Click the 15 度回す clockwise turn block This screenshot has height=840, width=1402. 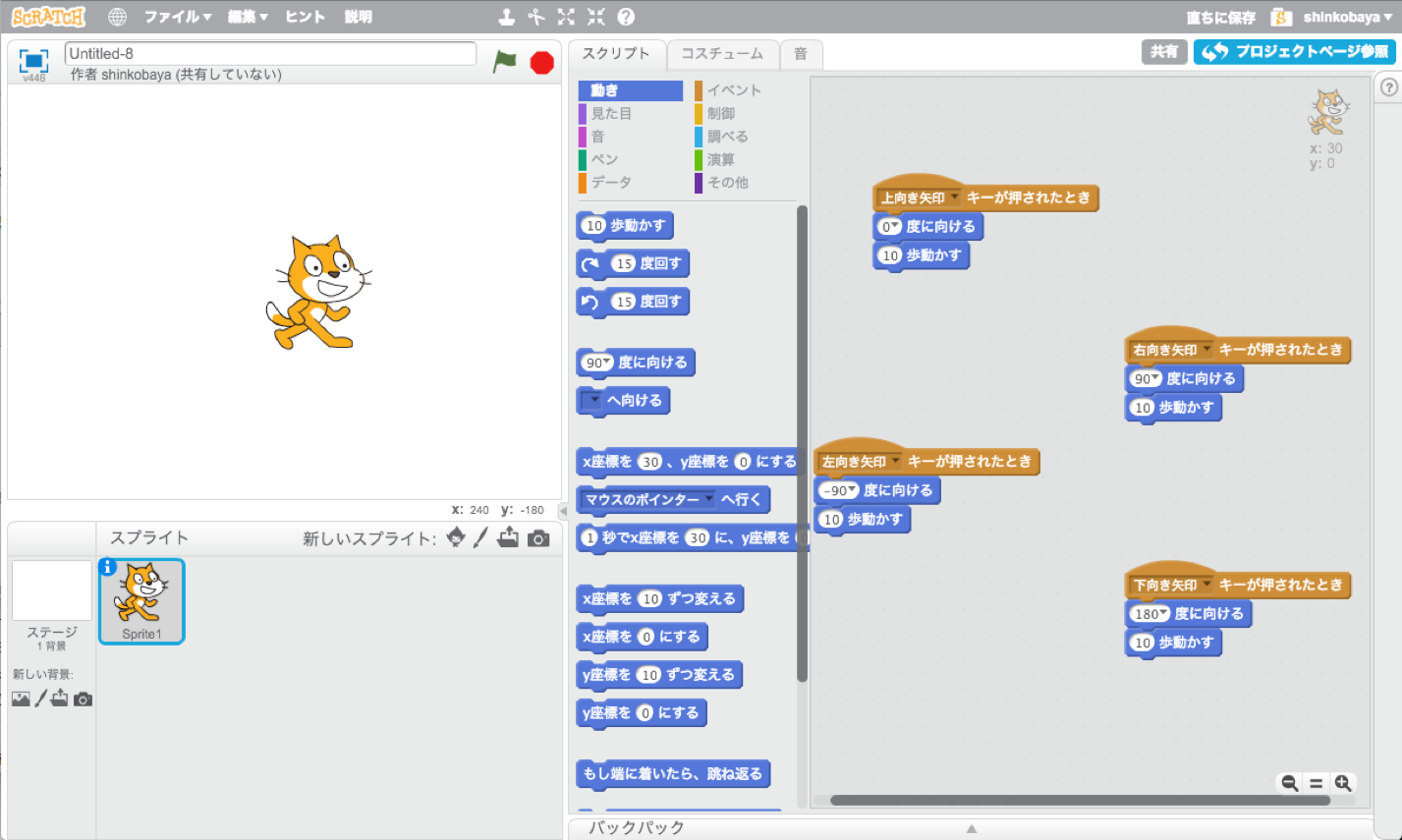tap(634, 263)
